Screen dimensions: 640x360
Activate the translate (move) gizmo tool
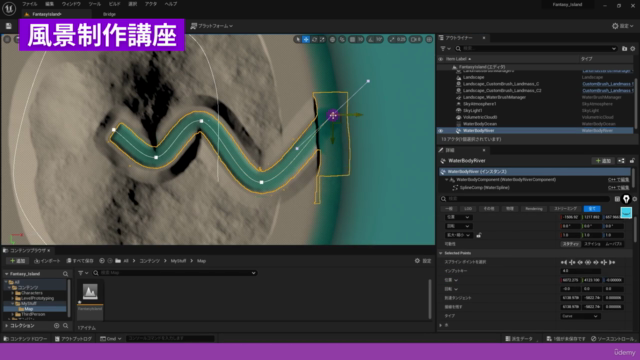point(306,39)
